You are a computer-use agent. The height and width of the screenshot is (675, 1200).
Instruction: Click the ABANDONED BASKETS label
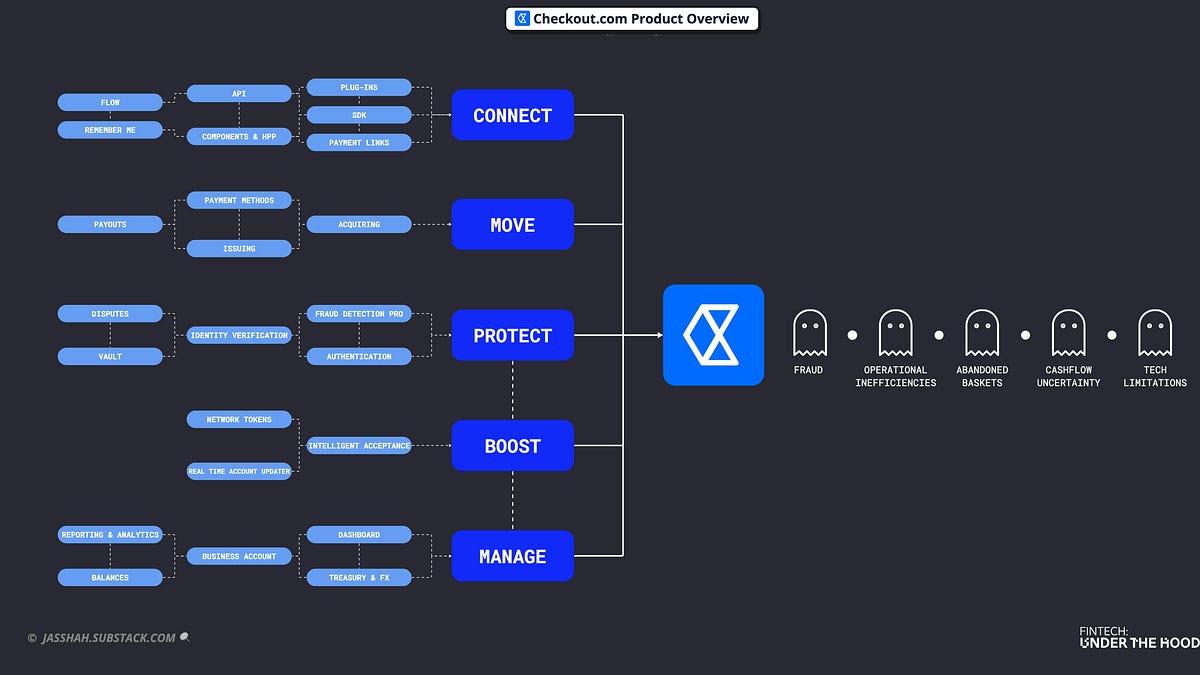pyautogui.click(x=982, y=376)
